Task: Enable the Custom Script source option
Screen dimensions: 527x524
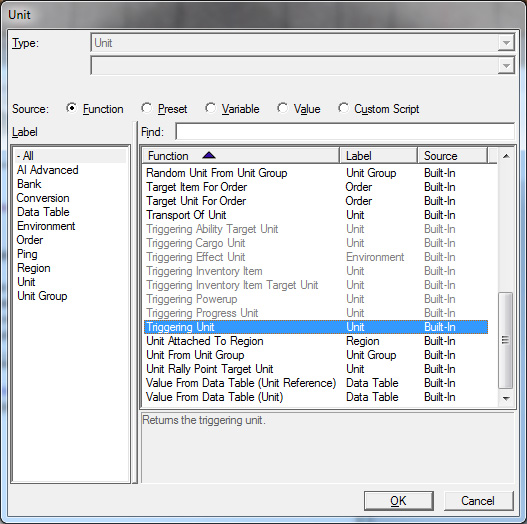Action: tap(343, 108)
